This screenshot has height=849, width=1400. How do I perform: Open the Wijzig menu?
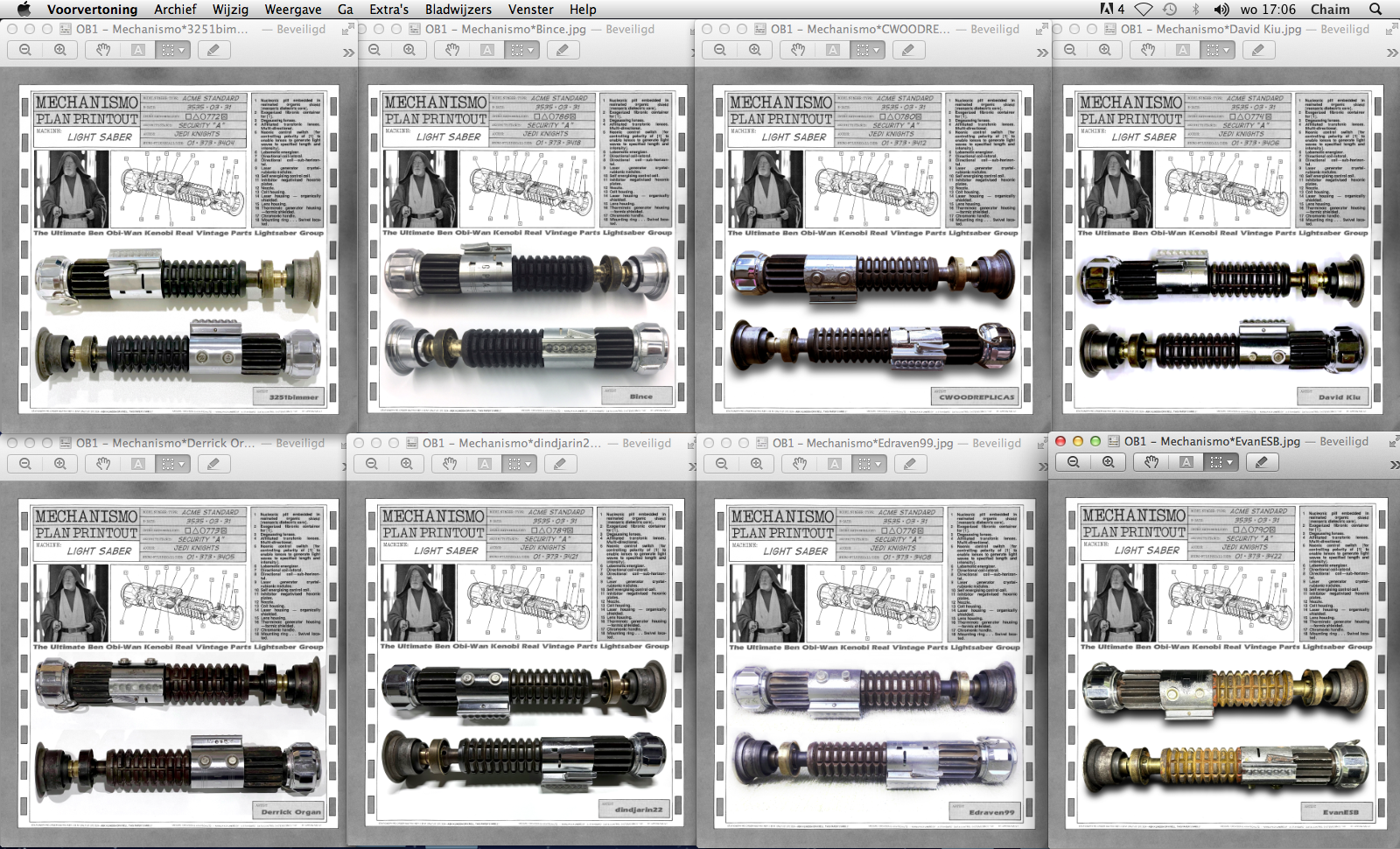[230, 10]
